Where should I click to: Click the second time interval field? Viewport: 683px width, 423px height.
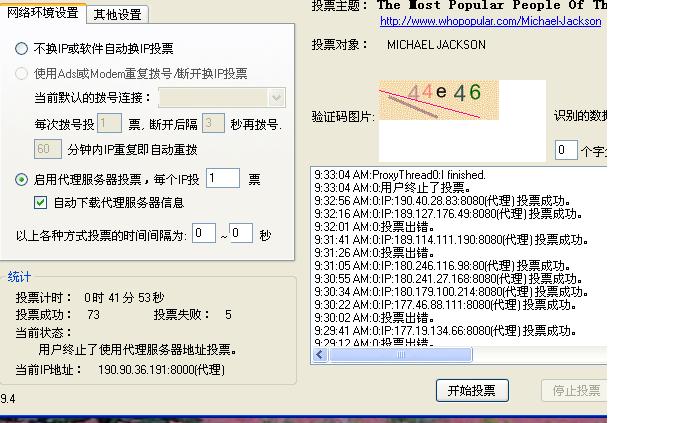click(x=241, y=233)
